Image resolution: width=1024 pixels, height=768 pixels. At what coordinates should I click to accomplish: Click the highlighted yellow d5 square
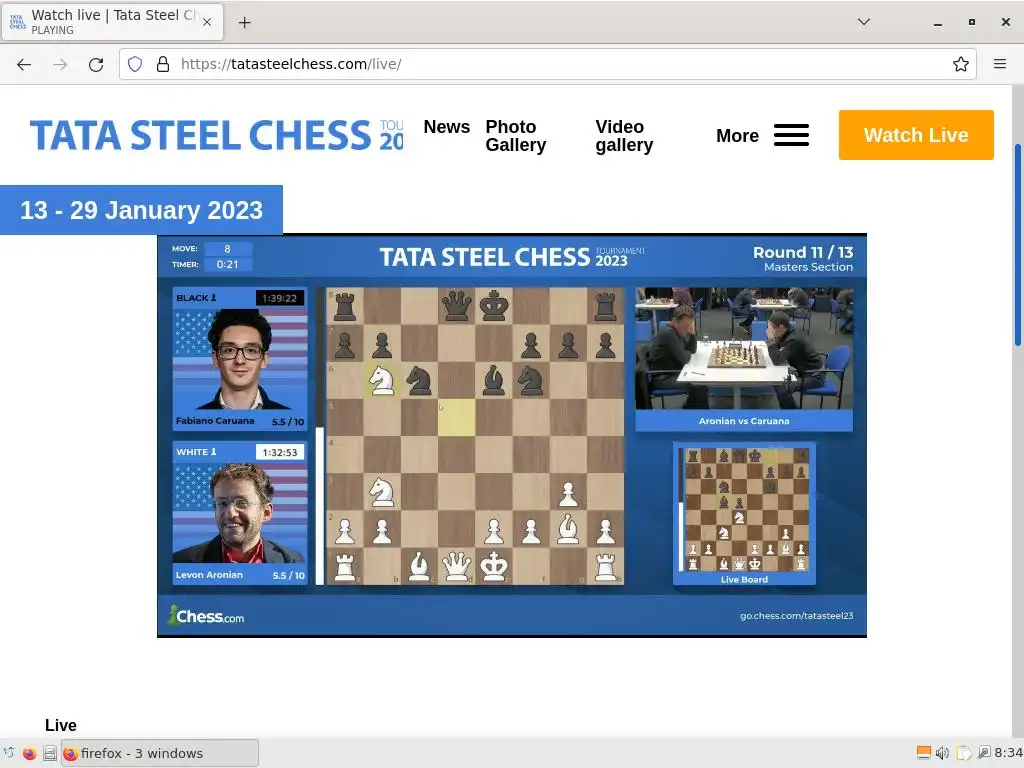pos(456,417)
